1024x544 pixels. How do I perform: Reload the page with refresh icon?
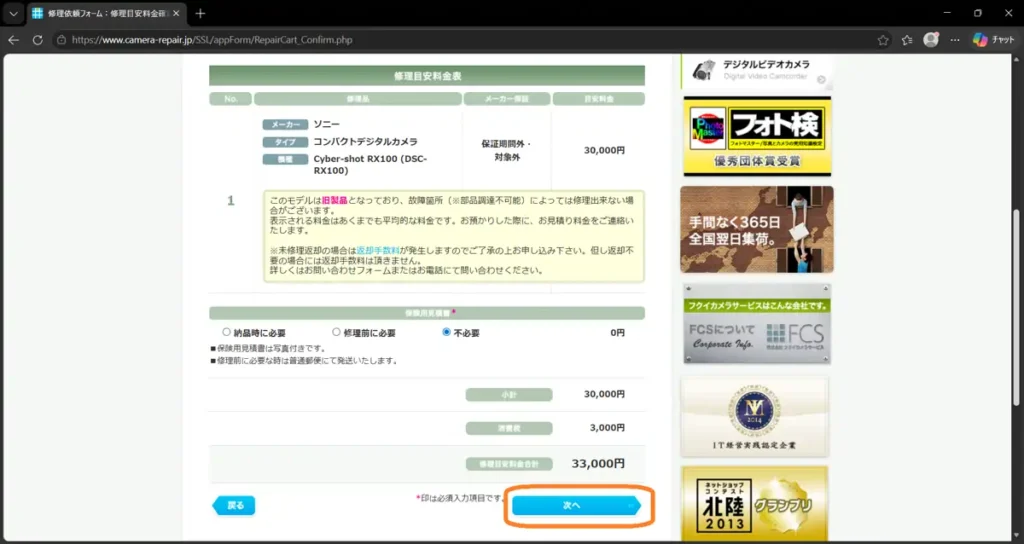coord(37,40)
